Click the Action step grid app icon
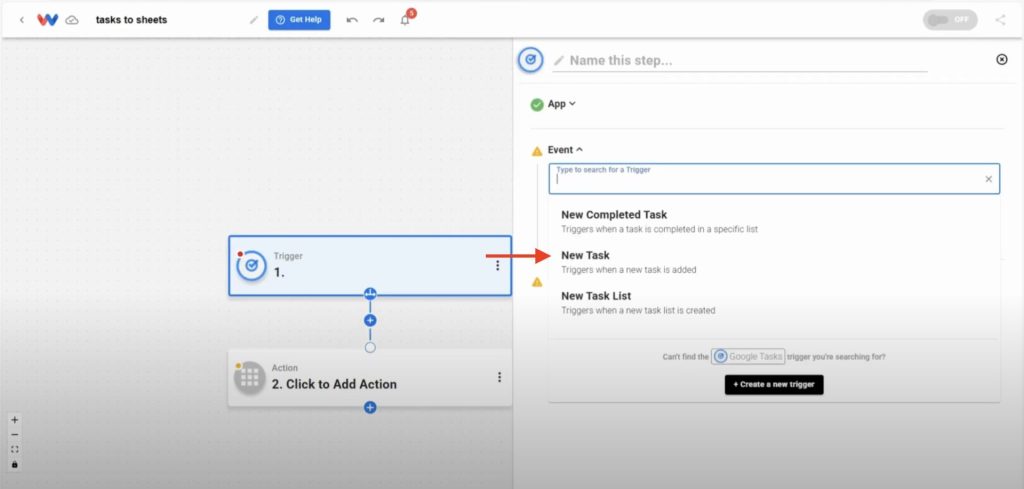Image resolution: width=1024 pixels, height=489 pixels. 250,378
